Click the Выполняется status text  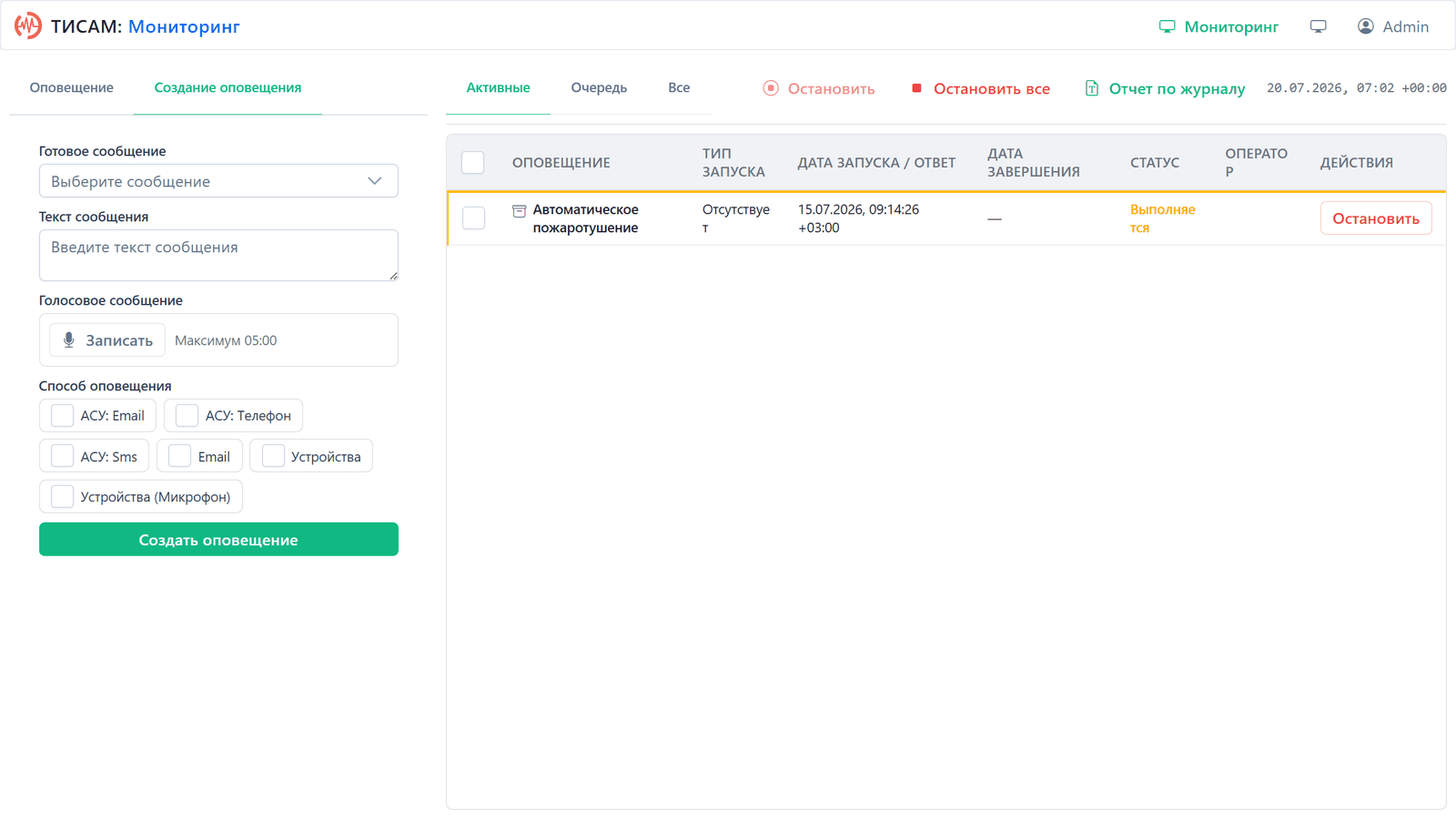coord(1163,218)
